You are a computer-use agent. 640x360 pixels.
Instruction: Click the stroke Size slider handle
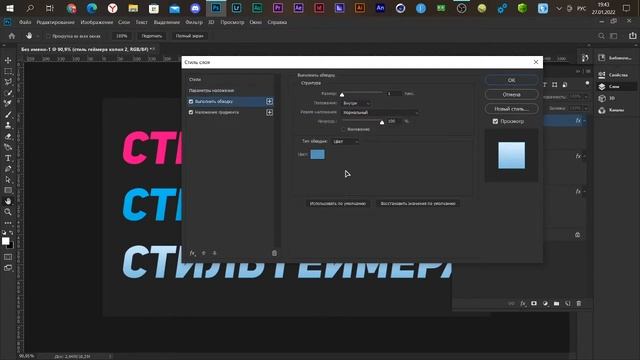coord(342,94)
